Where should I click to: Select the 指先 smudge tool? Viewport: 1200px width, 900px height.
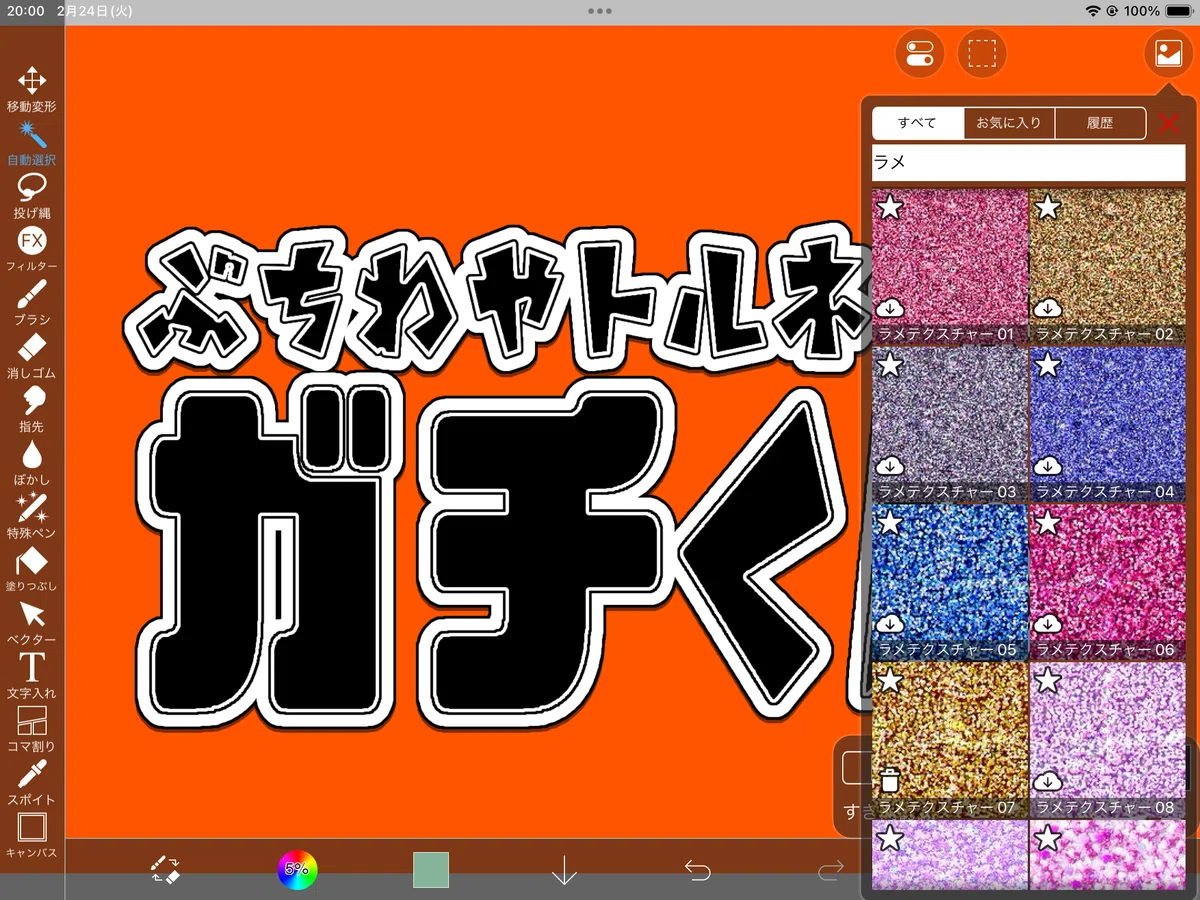[x=32, y=409]
